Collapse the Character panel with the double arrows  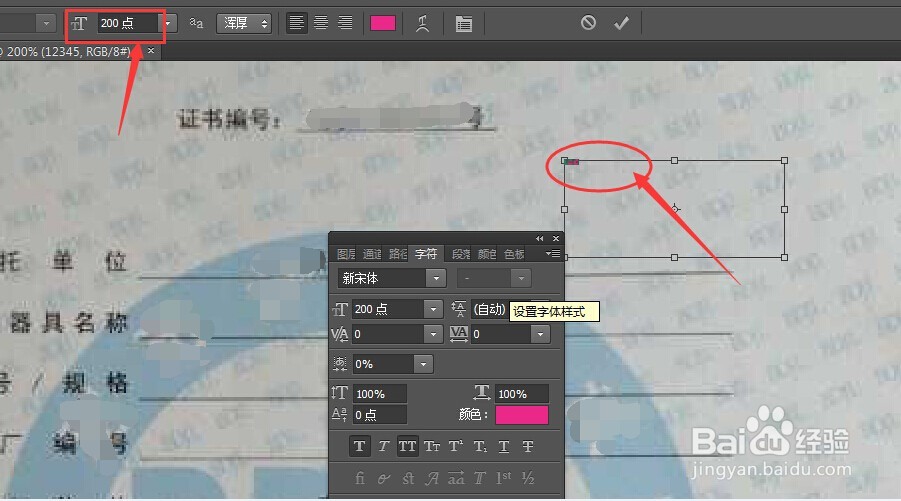(x=539, y=238)
